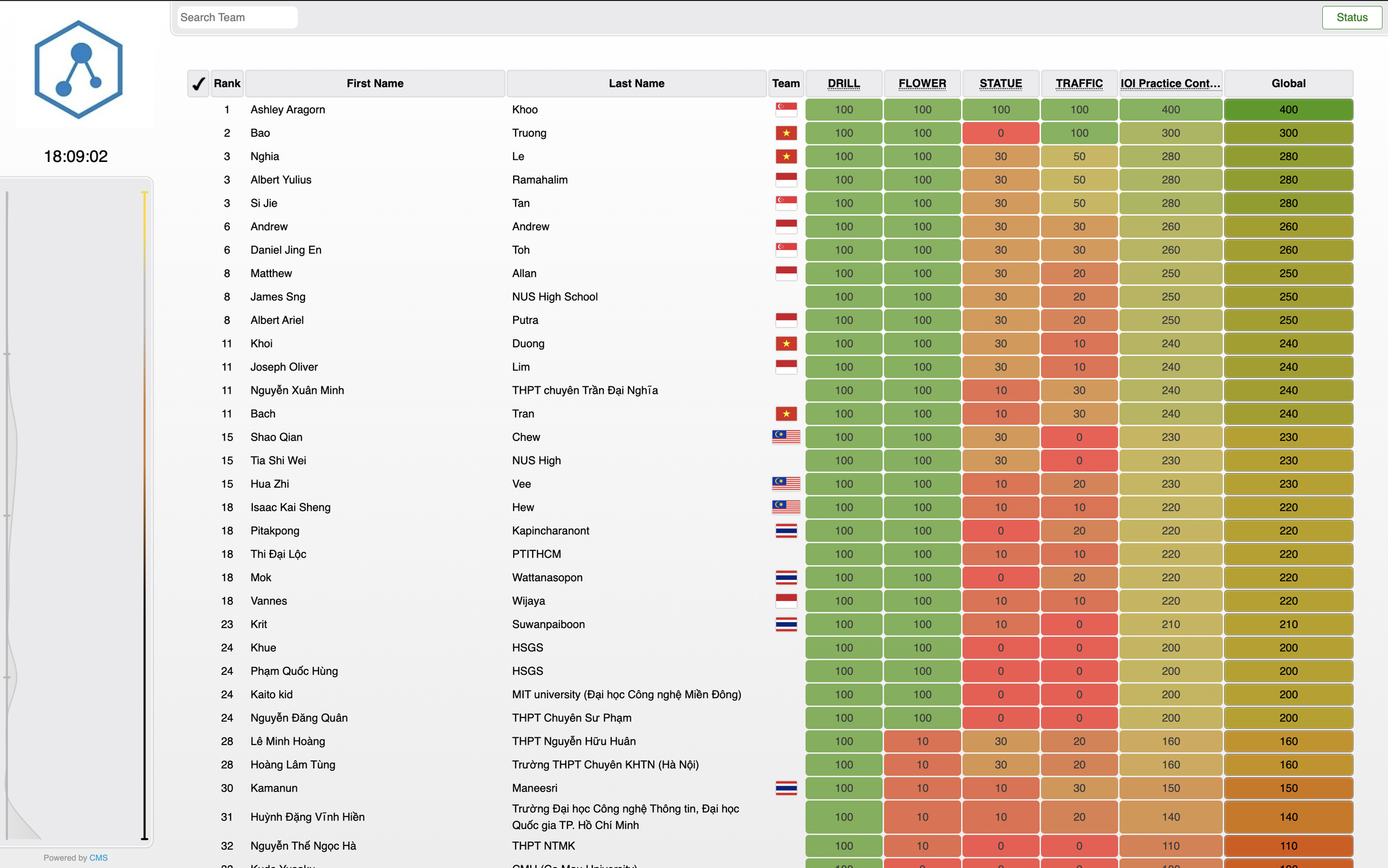The height and width of the screenshot is (868, 1388).
Task: Click Thailand flag in Krit Suwanpaiboon row
Action: coord(786,624)
